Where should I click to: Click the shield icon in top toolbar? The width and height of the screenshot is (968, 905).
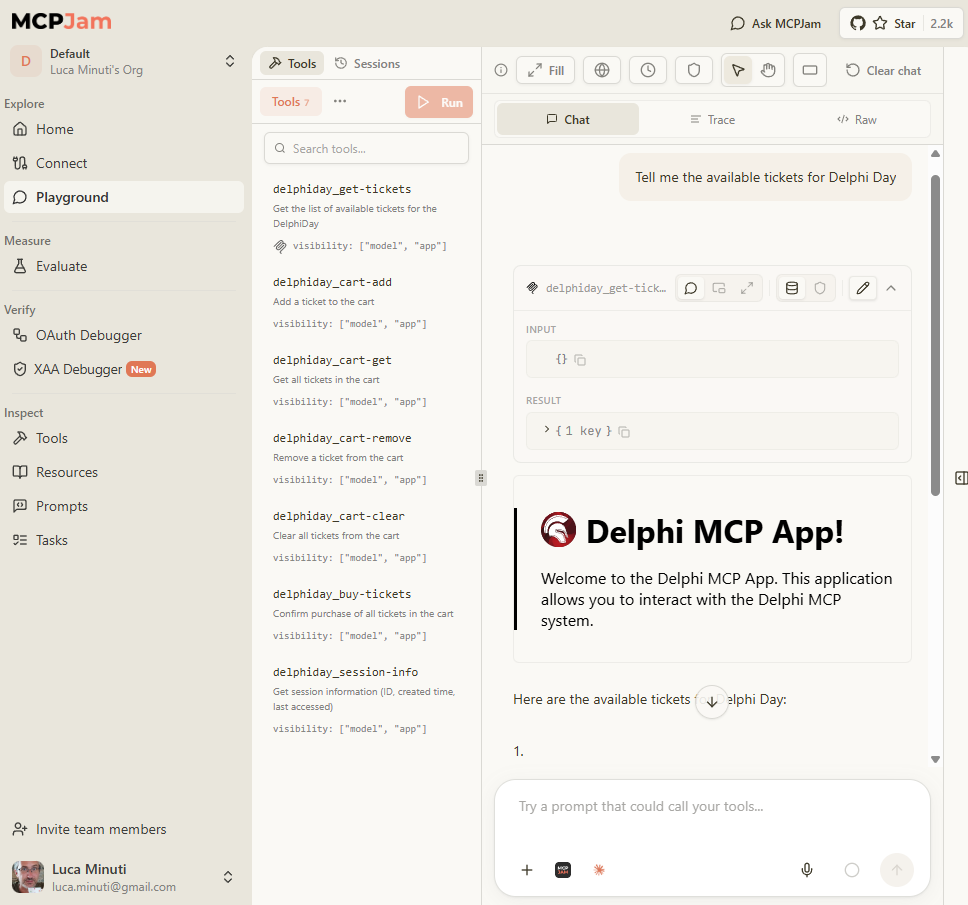click(x=694, y=70)
